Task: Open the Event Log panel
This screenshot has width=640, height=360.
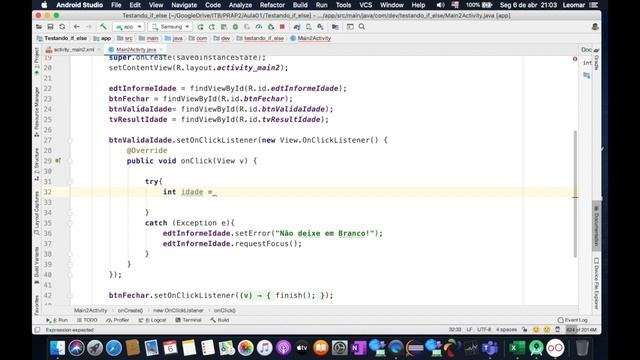Action: tap(573, 320)
